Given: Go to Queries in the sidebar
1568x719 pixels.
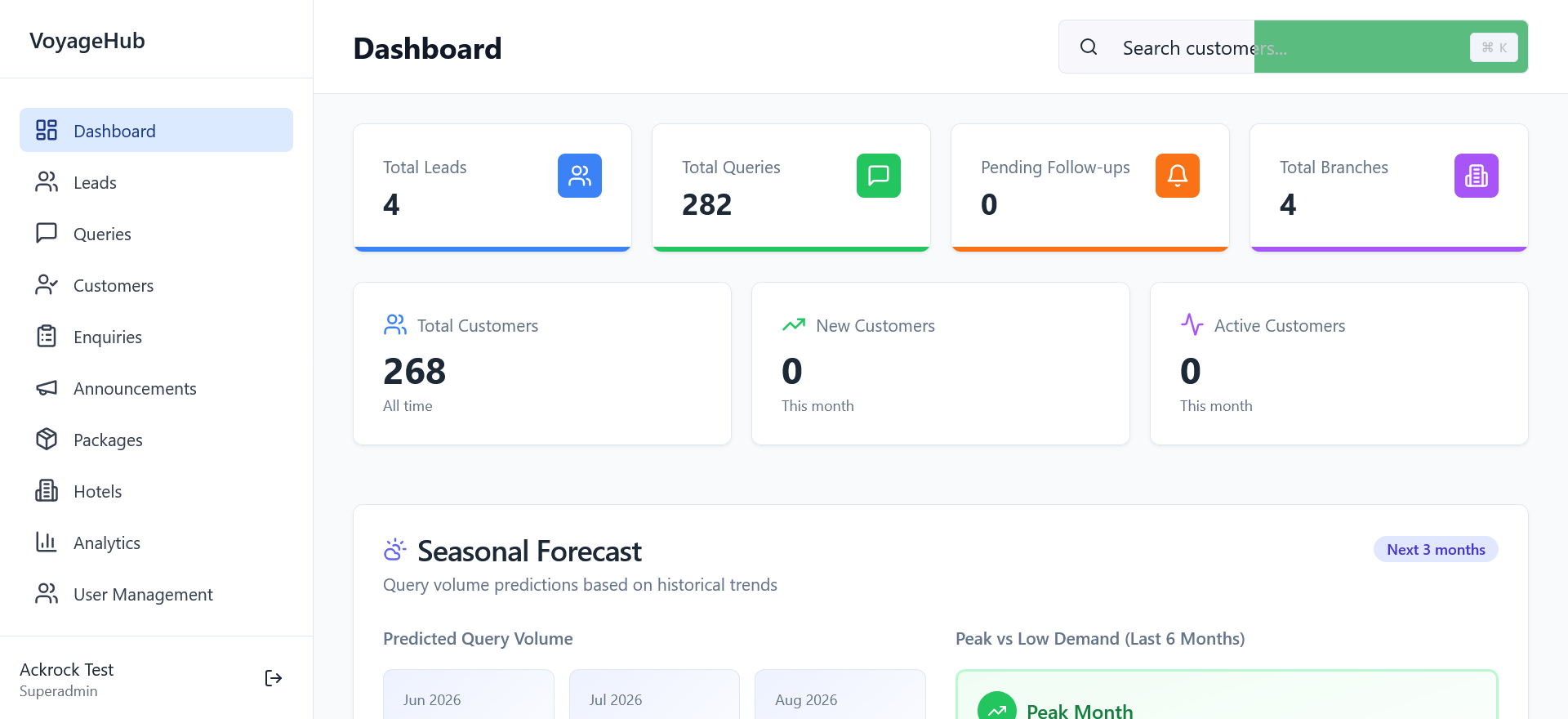Looking at the screenshot, I should (x=156, y=233).
